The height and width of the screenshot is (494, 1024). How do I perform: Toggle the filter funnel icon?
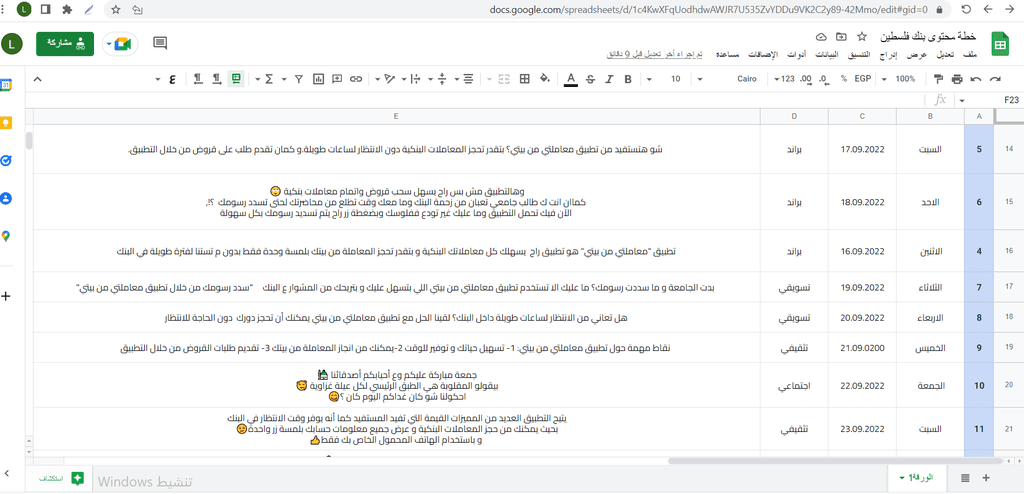298,79
